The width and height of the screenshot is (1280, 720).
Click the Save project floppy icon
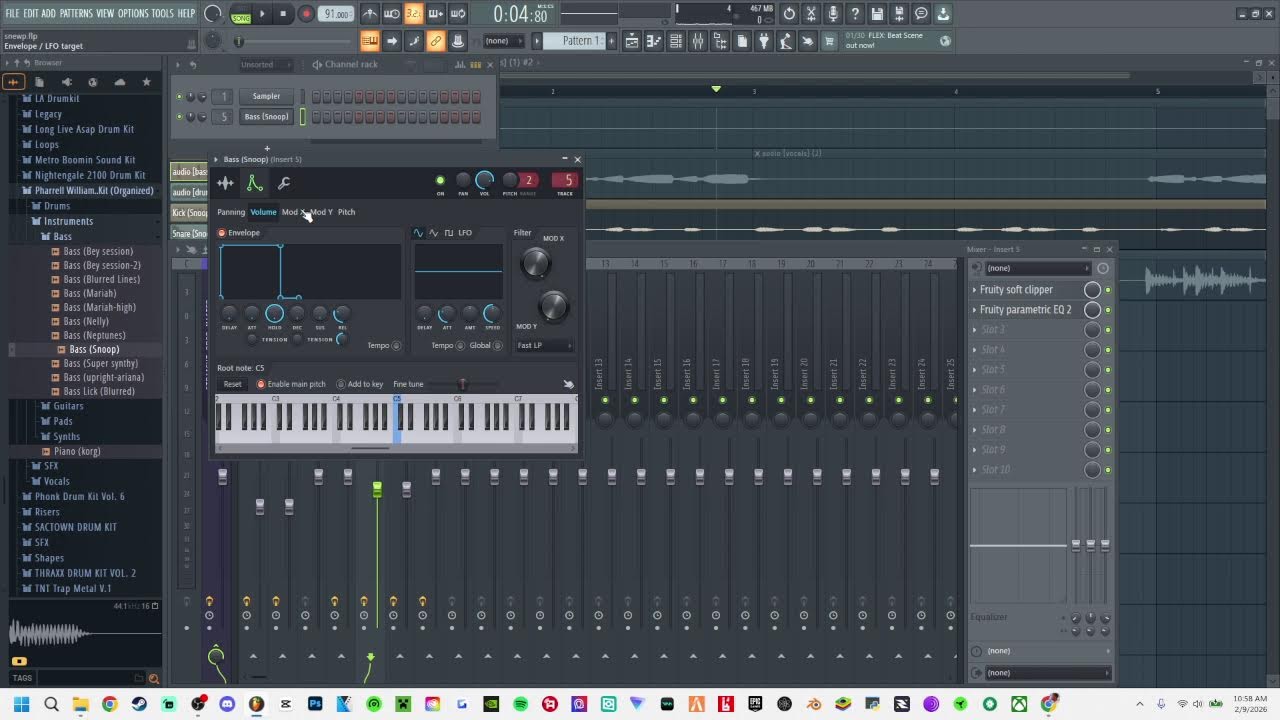[x=877, y=14]
